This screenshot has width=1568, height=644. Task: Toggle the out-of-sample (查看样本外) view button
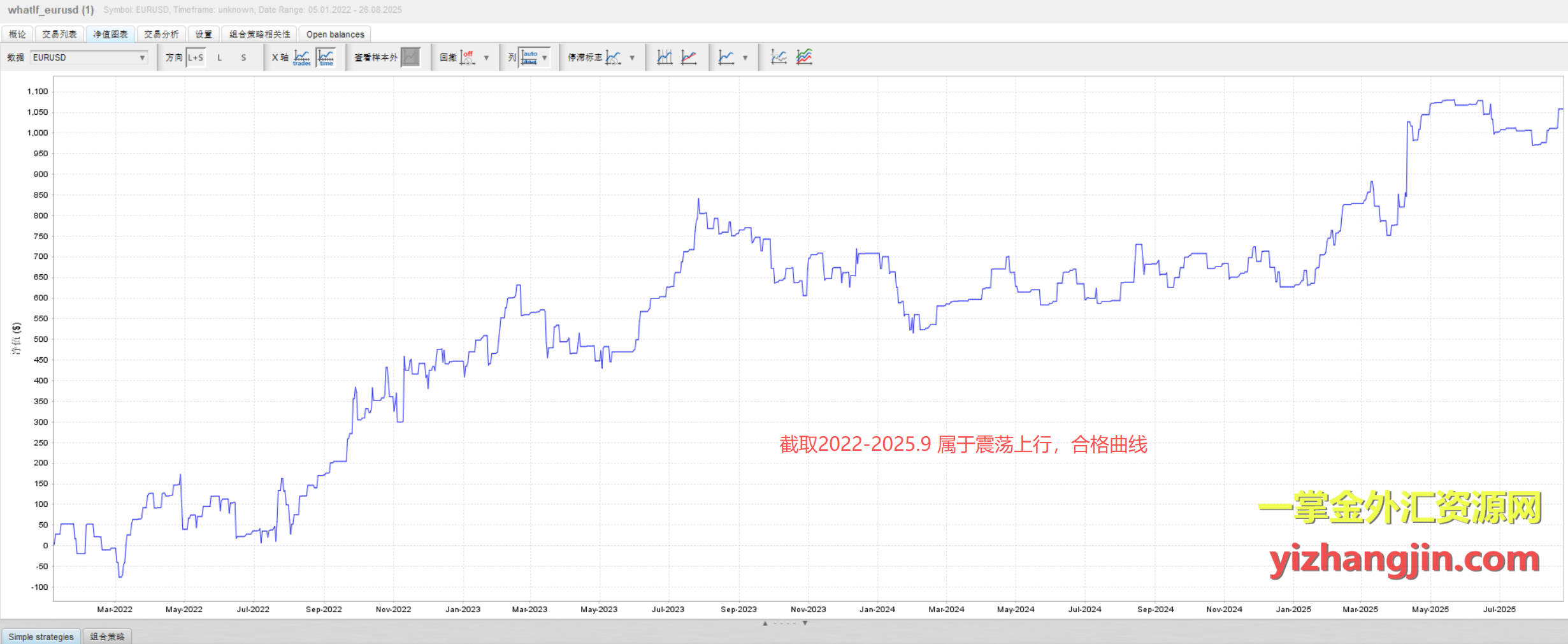[x=411, y=57]
